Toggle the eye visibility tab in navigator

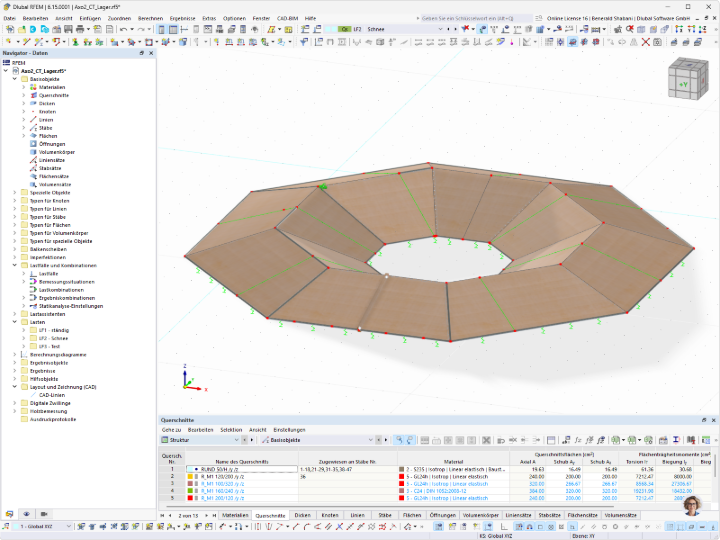point(27,514)
